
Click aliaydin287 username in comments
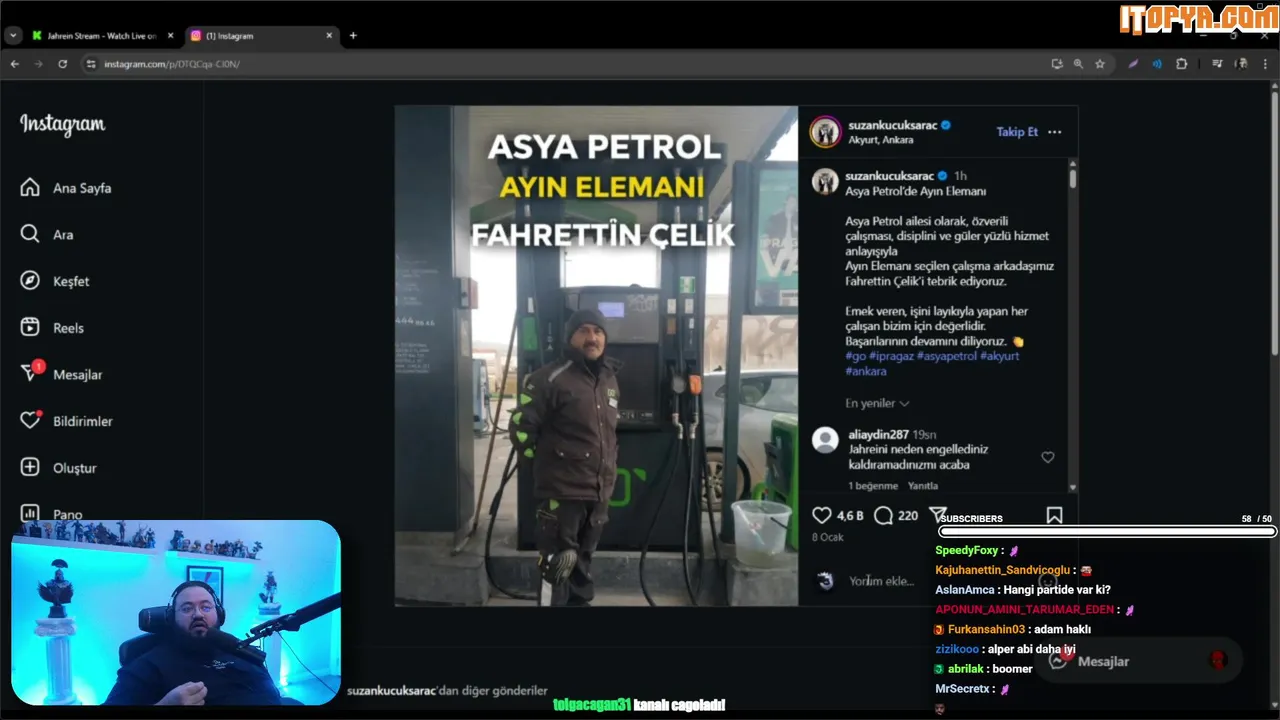coord(881,434)
